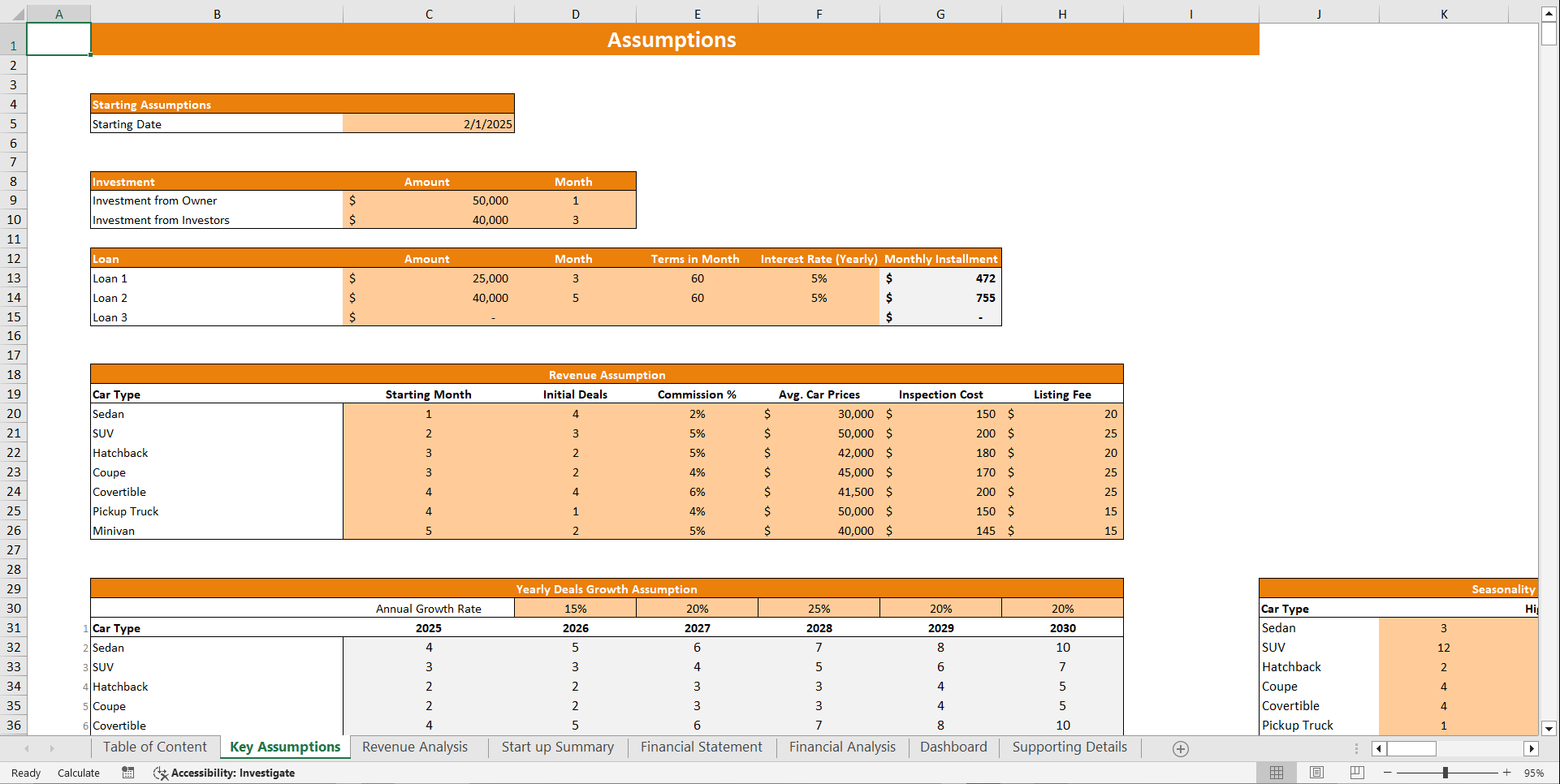Select the Normal view icon
Screen dimensions: 1560x784
tap(1276, 772)
